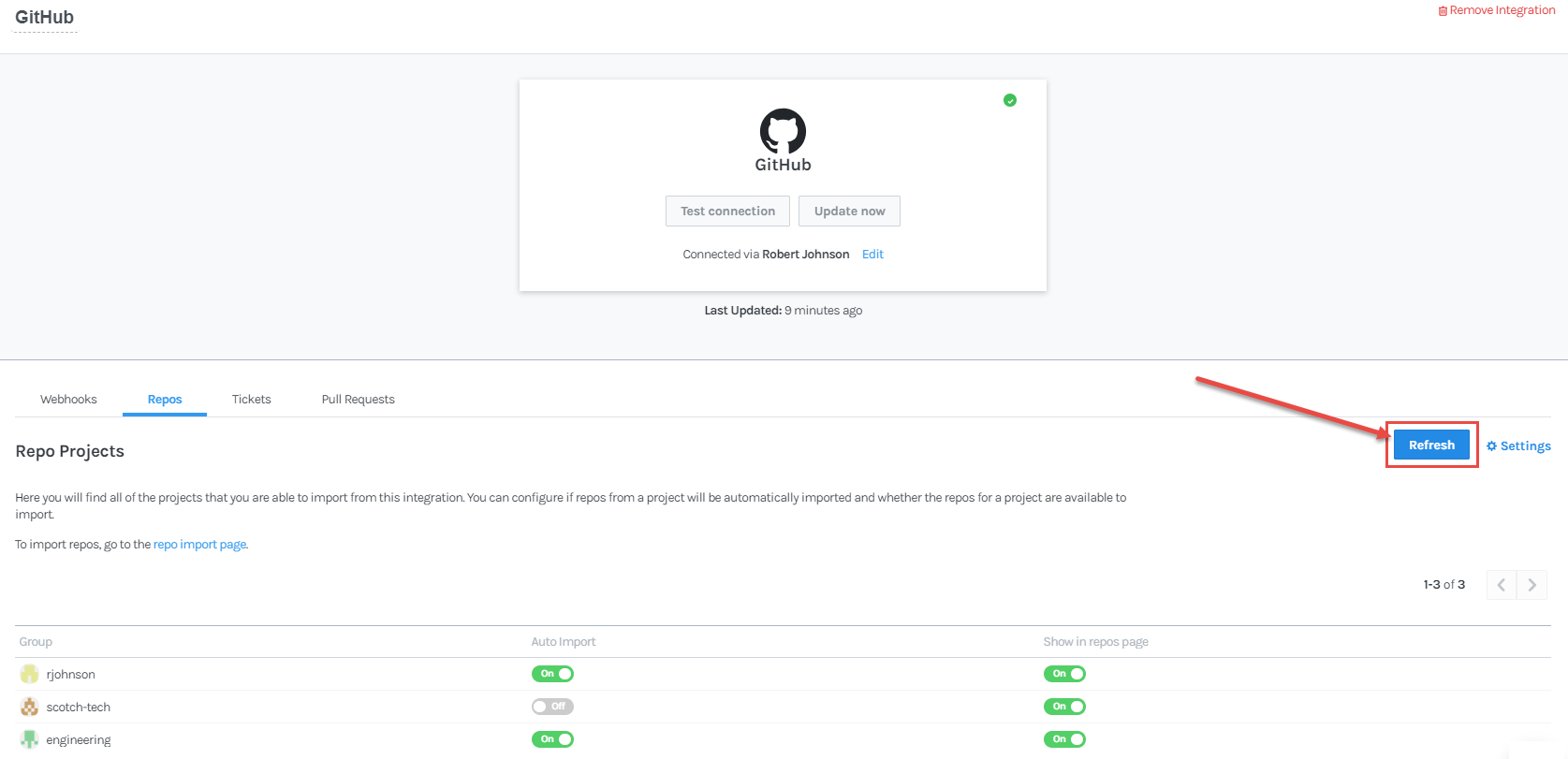Screen dimensions: 1568x759
Task: Open the Pull Requests tab
Action: click(359, 400)
